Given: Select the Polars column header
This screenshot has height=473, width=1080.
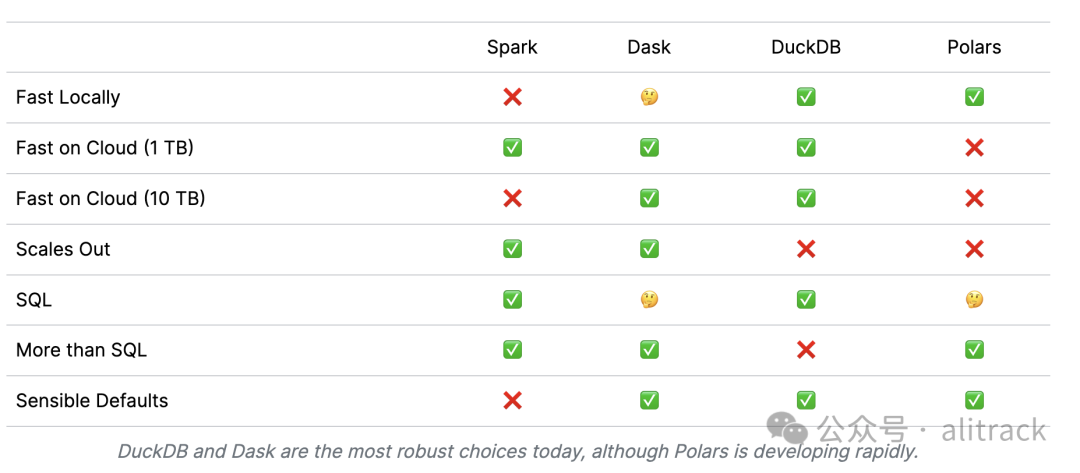Looking at the screenshot, I should [974, 47].
